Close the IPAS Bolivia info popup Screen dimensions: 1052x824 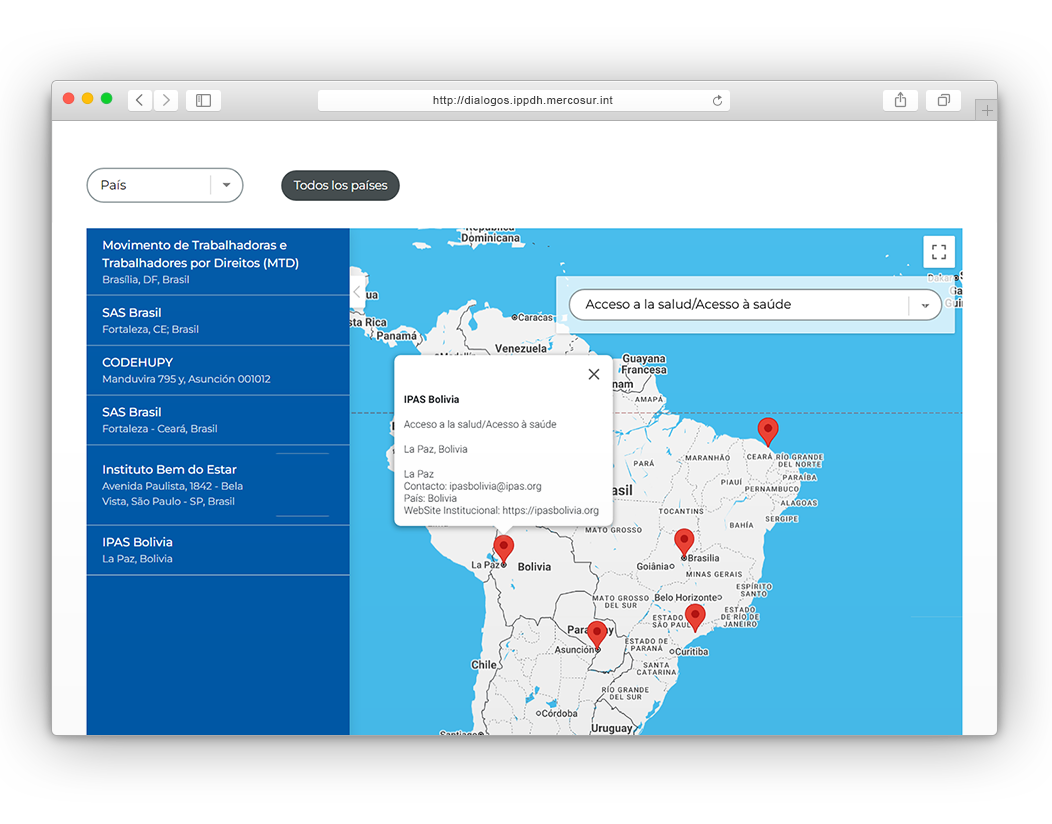tap(594, 374)
